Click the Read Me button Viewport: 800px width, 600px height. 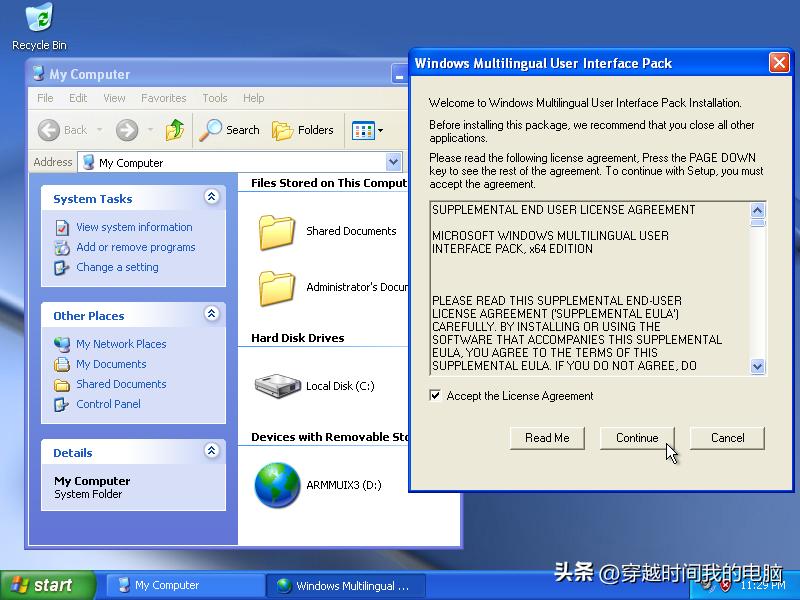pyautogui.click(x=547, y=438)
